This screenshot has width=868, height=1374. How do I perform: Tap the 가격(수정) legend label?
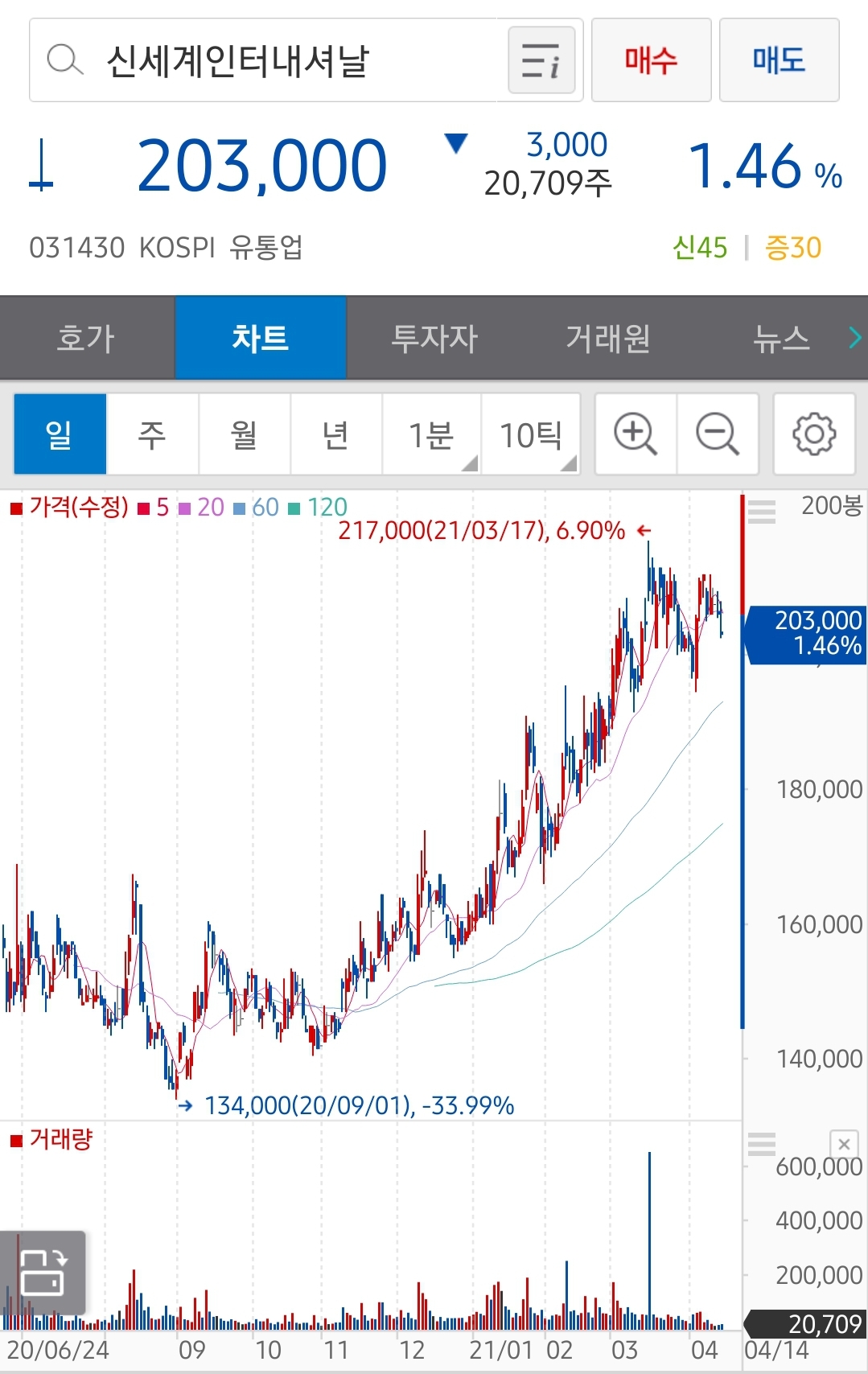[70, 507]
